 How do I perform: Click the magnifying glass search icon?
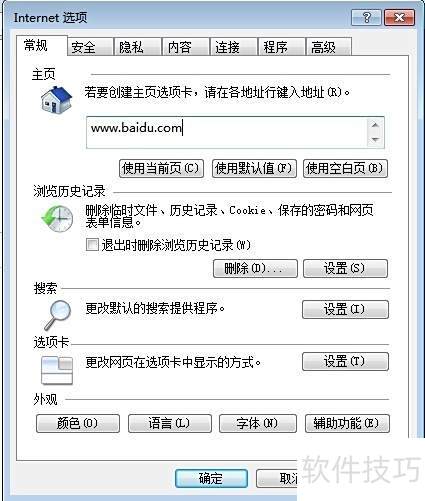[57, 314]
